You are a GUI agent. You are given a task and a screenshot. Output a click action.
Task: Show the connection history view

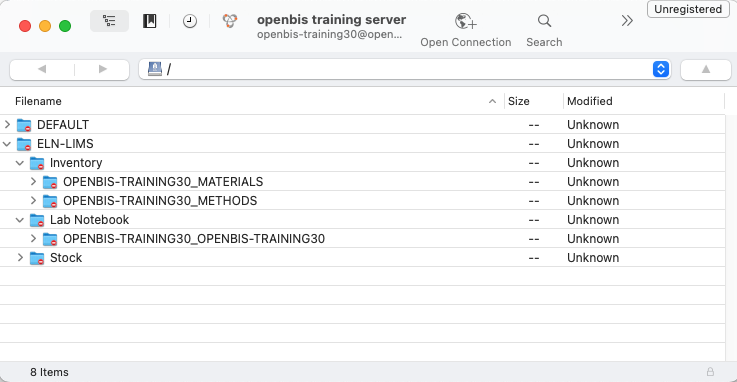click(190, 21)
